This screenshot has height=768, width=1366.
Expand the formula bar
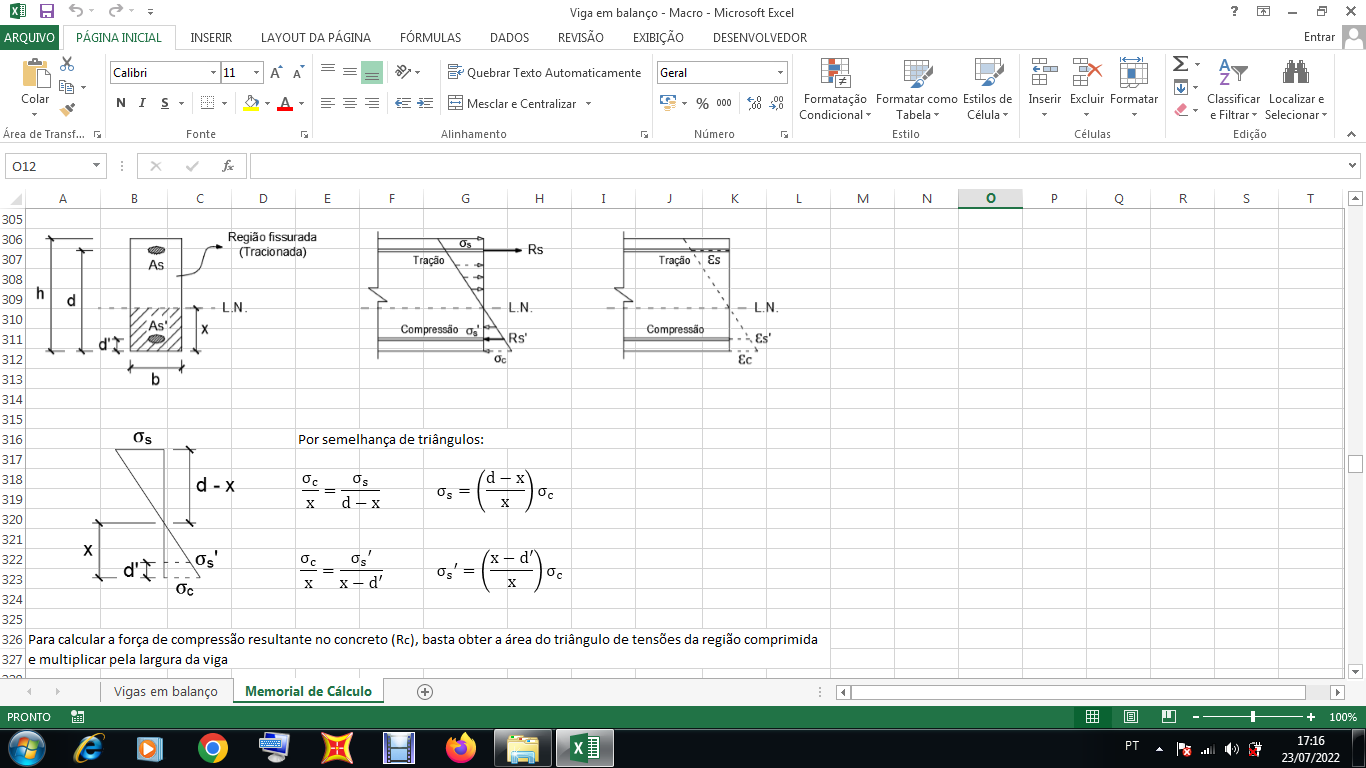(x=1353, y=166)
